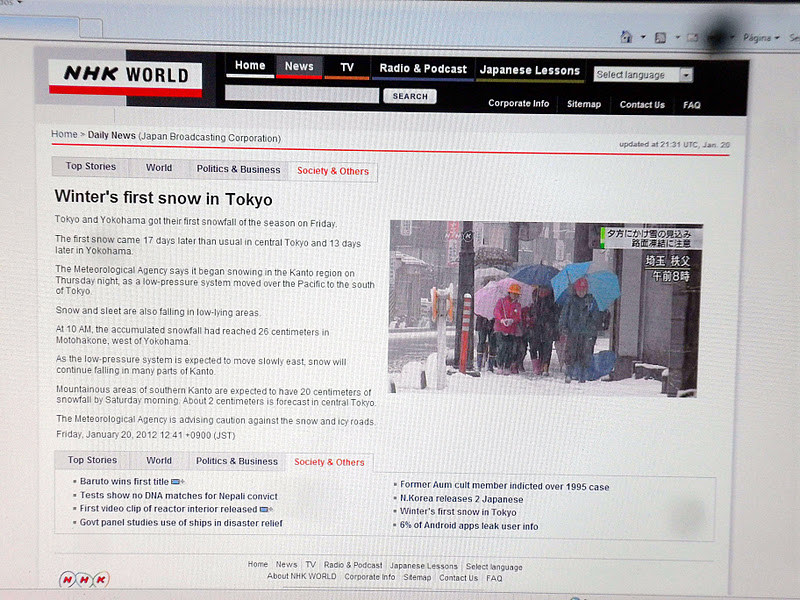Image resolution: width=800 pixels, height=600 pixels.
Task: Click footer Select language link
Action: 494,567
